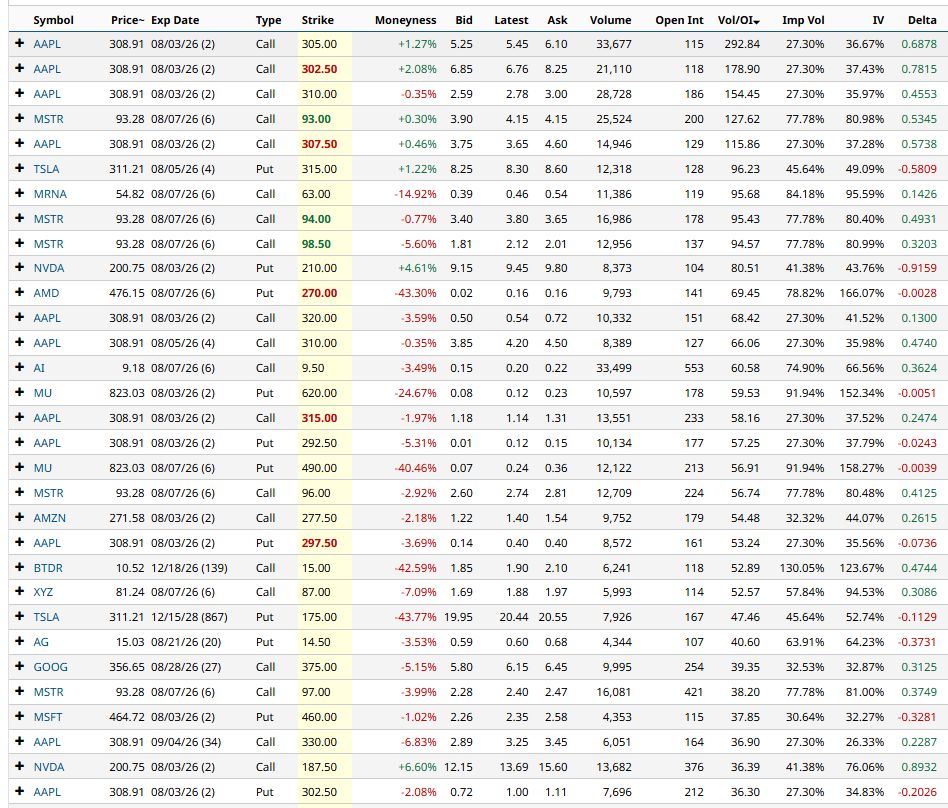Click the plus icon beside AG
948x808 pixels.
(x=19, y=642)
